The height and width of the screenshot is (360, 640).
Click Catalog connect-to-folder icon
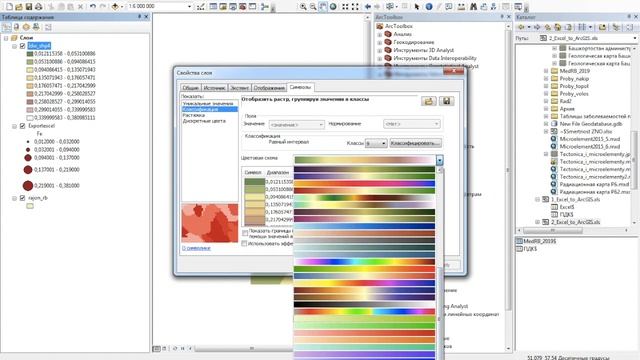click(x=602, y=27)
